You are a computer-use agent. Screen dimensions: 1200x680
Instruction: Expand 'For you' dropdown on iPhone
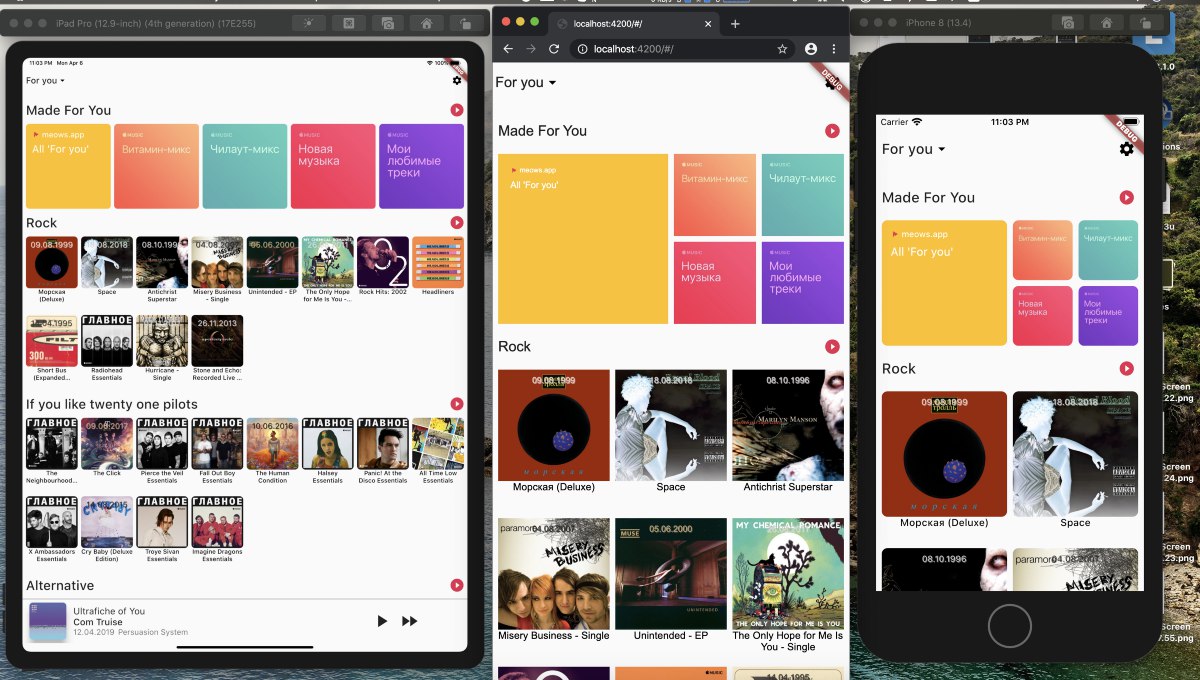click(914, 149)
